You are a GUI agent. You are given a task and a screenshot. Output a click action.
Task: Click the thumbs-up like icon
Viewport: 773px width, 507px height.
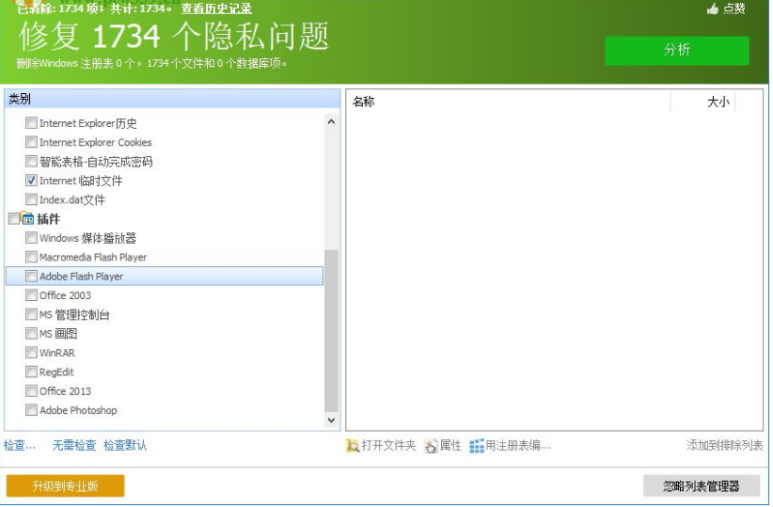click(x=713, y=8)
